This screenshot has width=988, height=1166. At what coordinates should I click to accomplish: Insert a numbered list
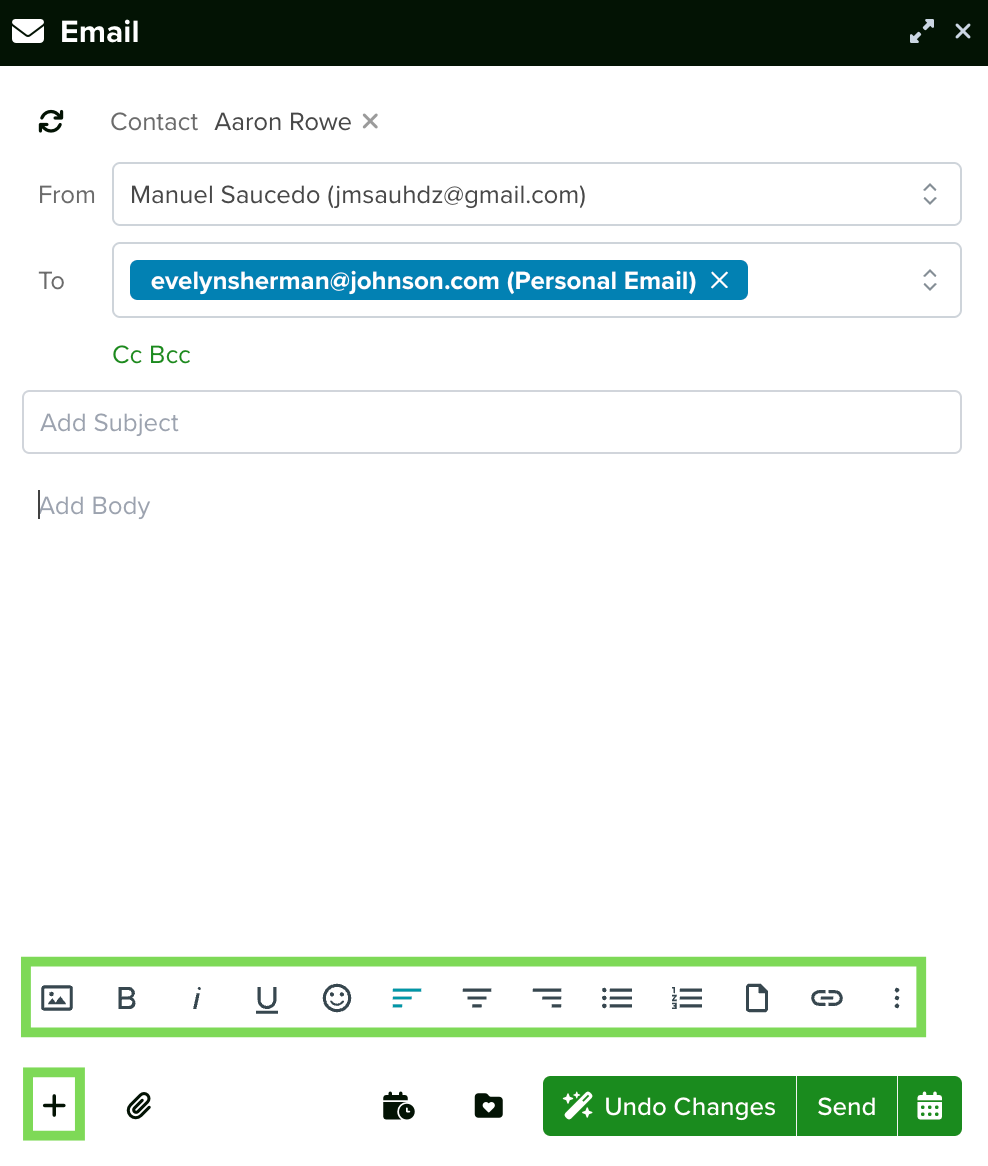tap(687, 997)
